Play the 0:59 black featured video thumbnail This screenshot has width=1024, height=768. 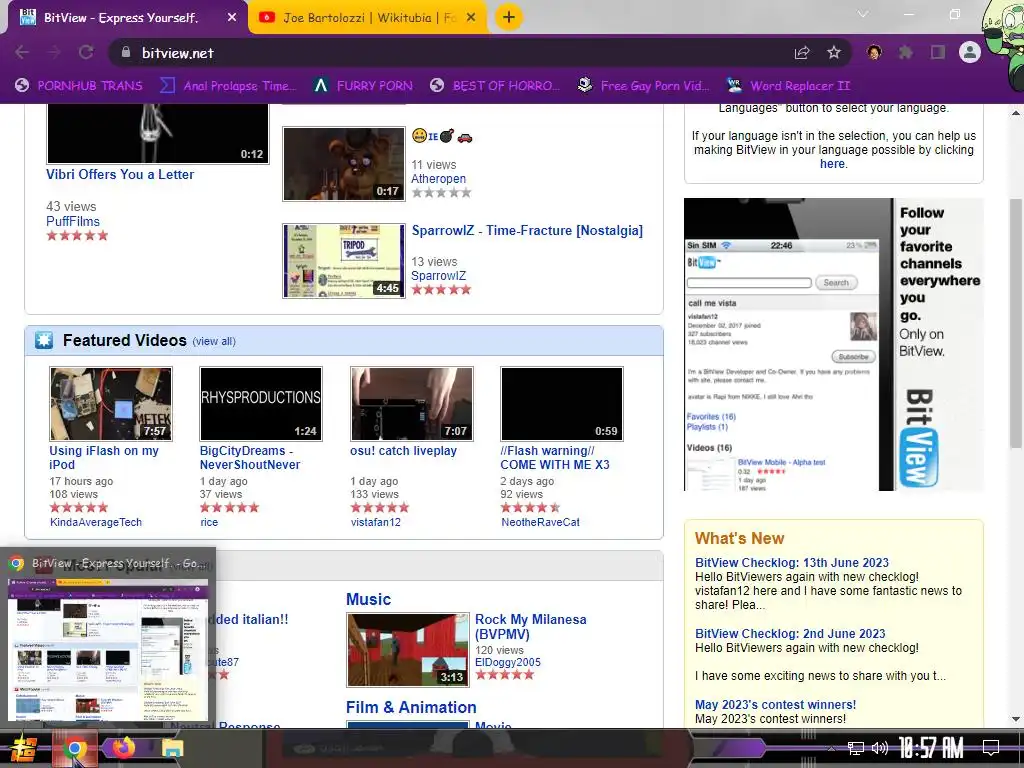(x=562, y=404)
